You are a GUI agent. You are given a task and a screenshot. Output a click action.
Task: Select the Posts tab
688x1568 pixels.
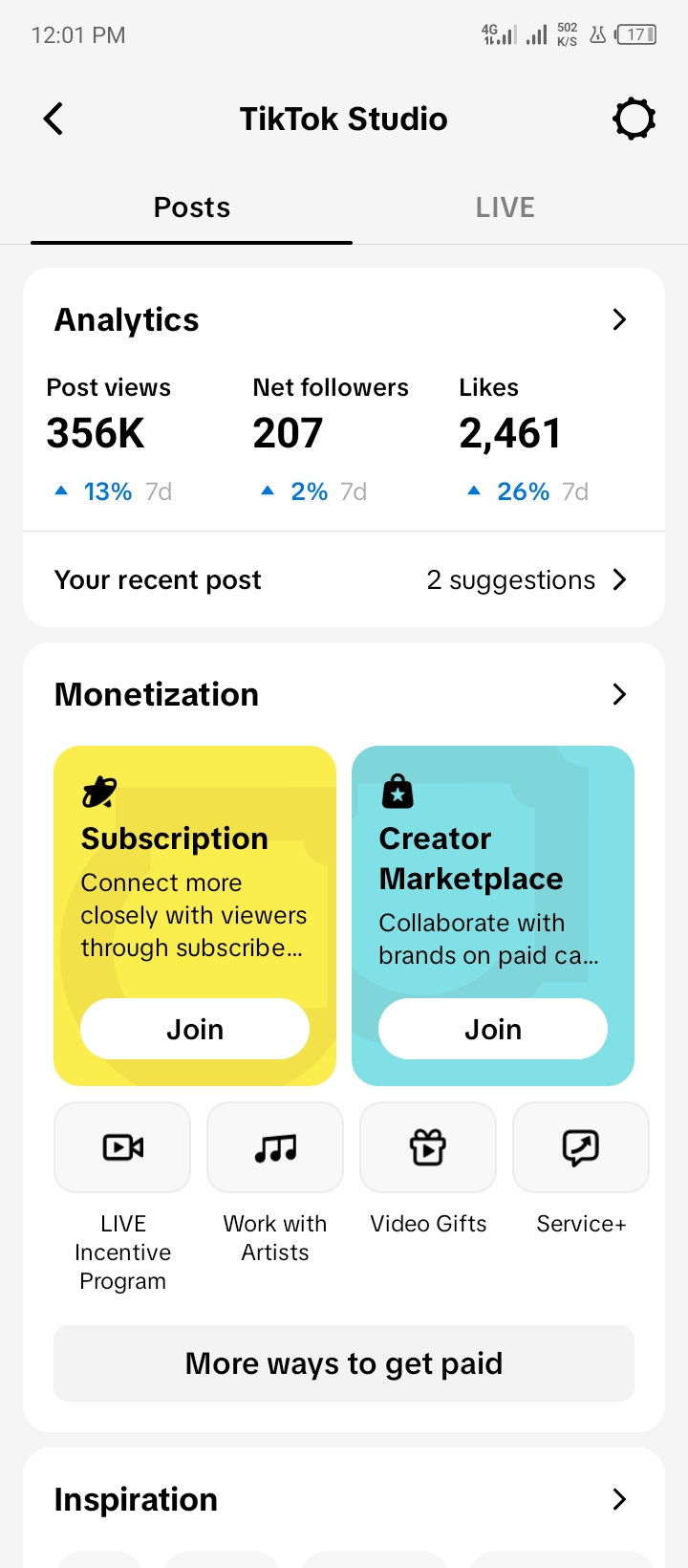pyautogui.click(x=192, y=207)
